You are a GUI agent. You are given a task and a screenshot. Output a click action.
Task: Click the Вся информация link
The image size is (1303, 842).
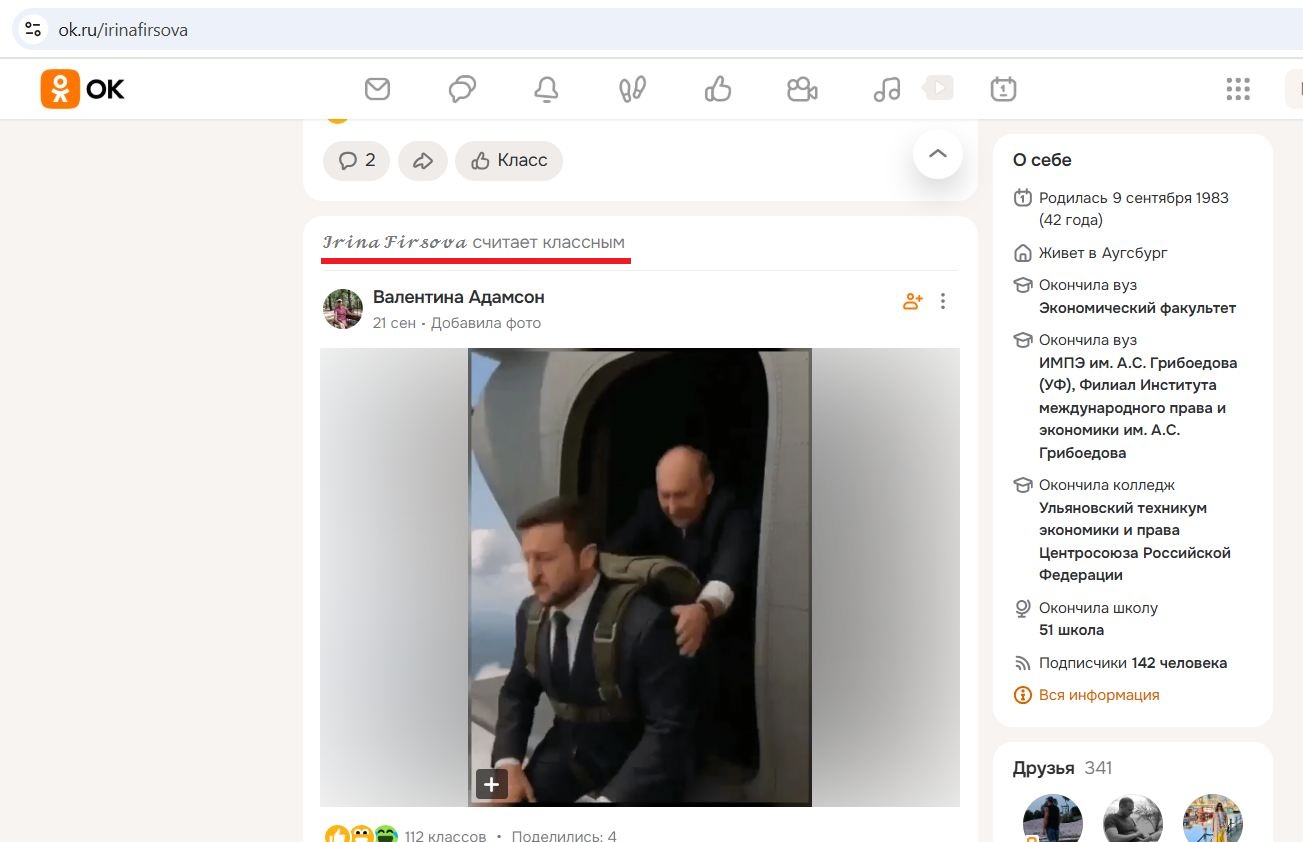click(x=1097, y=694)
